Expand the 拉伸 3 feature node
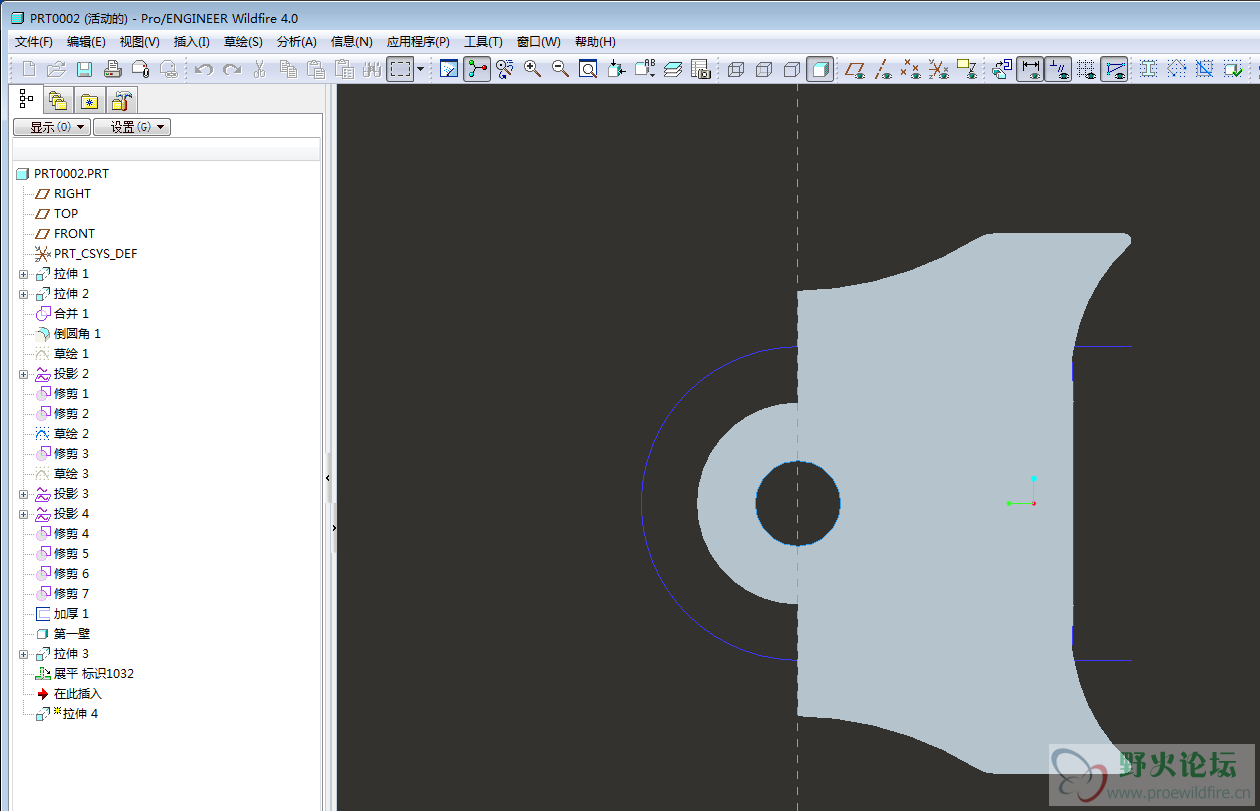This screenshot has width=1260, height=811. (x=24, y=654)
